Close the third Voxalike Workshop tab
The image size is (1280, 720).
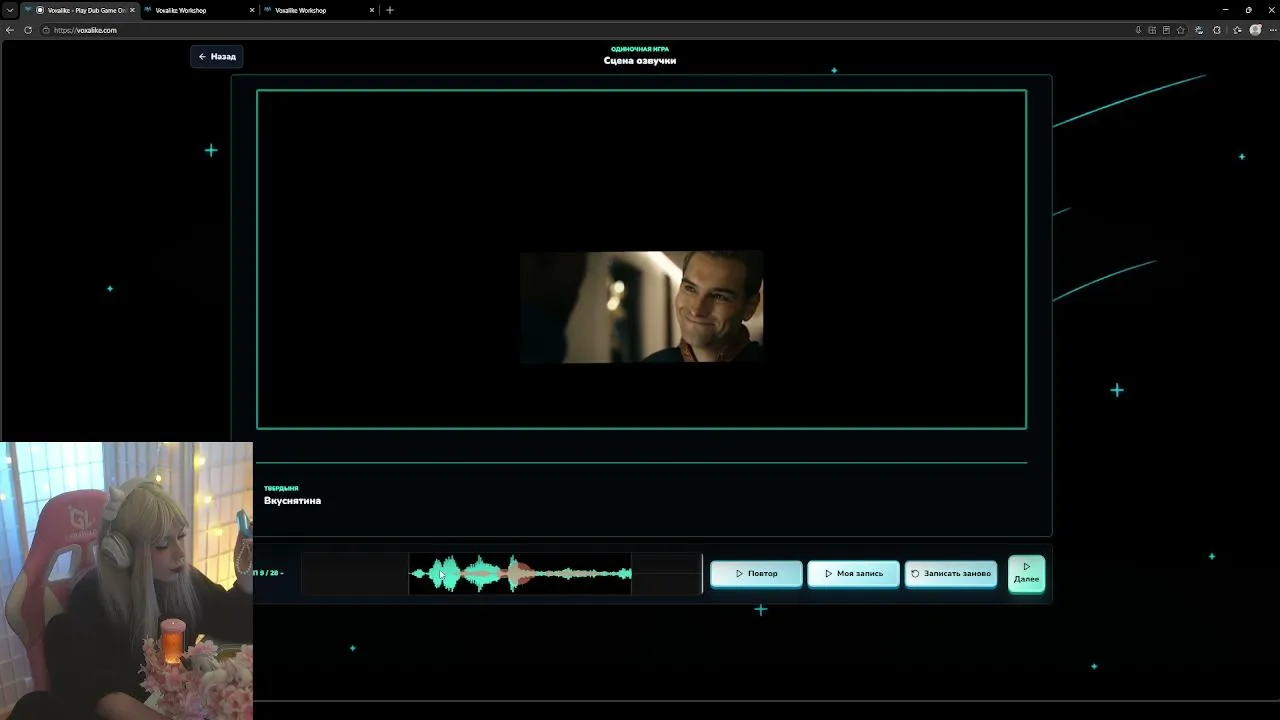pos(372,10)
